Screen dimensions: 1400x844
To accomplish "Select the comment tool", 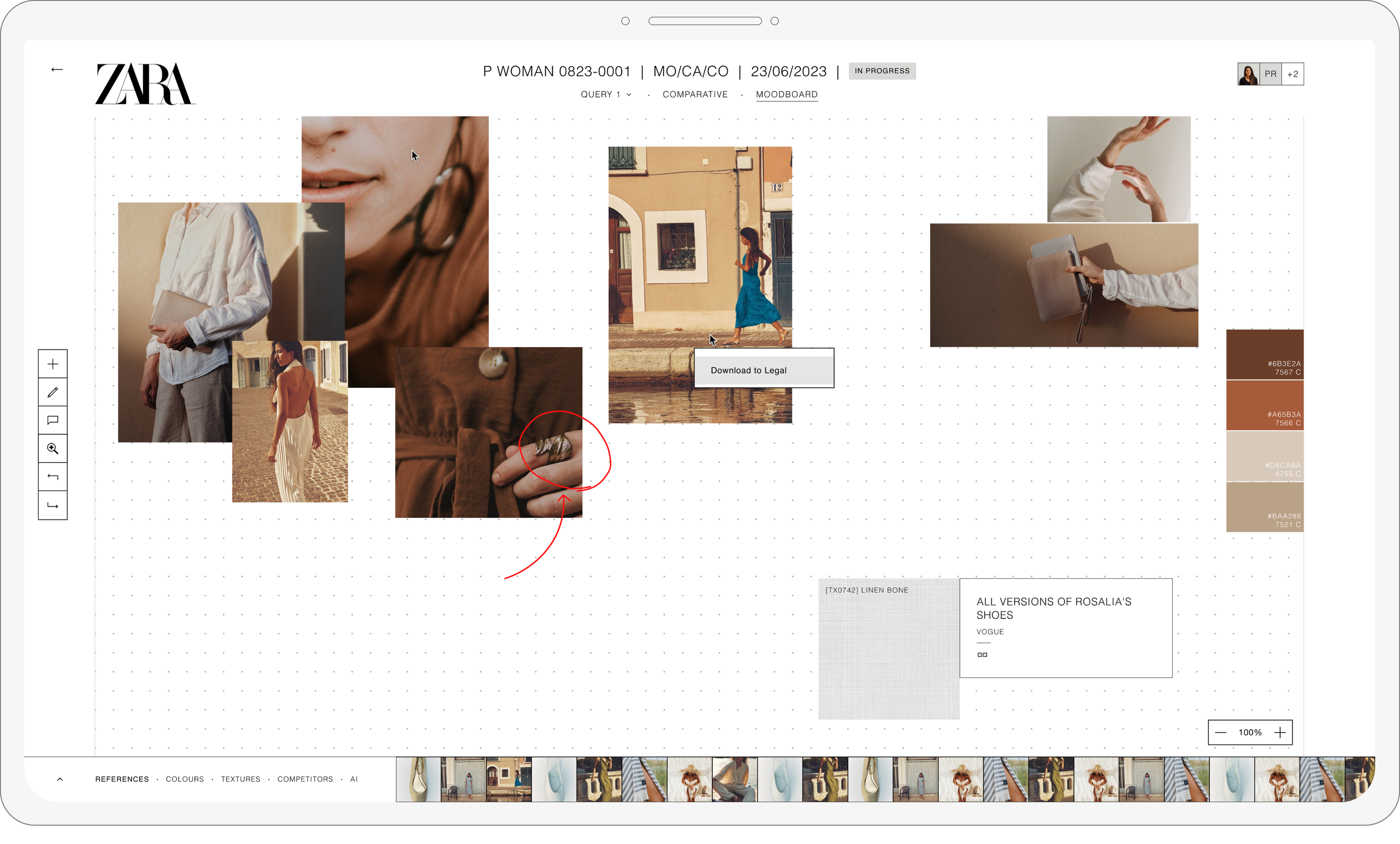I will 53,420.
